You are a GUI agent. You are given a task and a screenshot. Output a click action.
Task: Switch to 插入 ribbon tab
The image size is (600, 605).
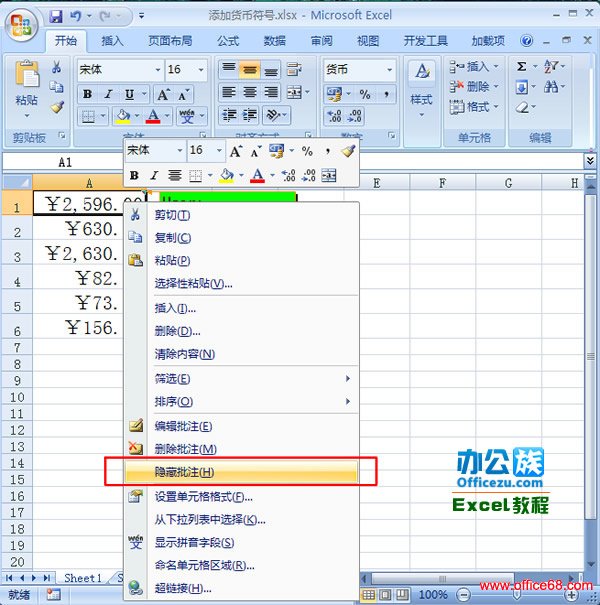coord(112,41)
